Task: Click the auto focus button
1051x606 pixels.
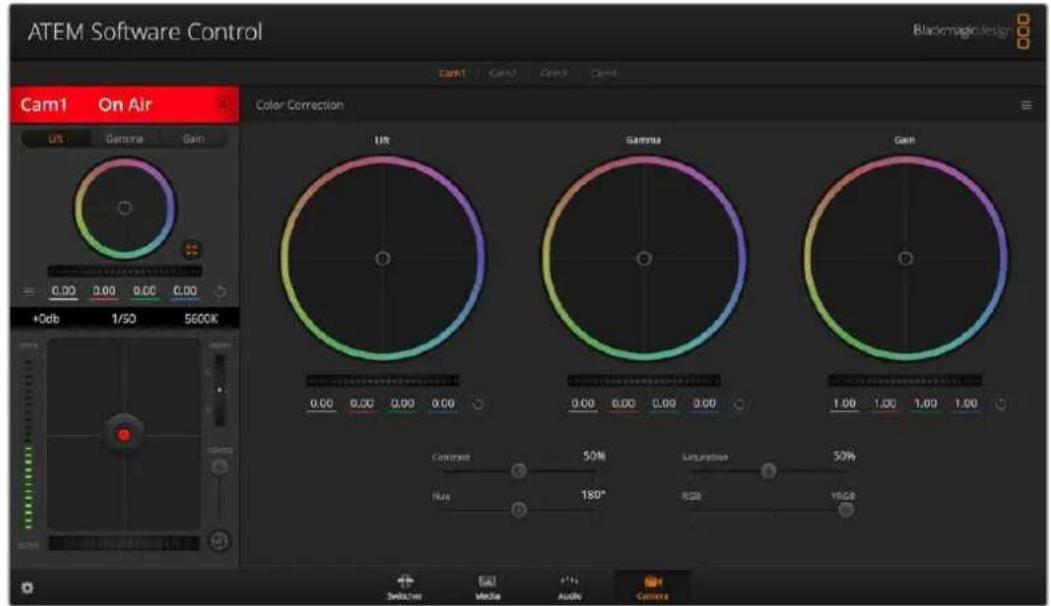Action: pyautogui.click(x=219, y=540)
